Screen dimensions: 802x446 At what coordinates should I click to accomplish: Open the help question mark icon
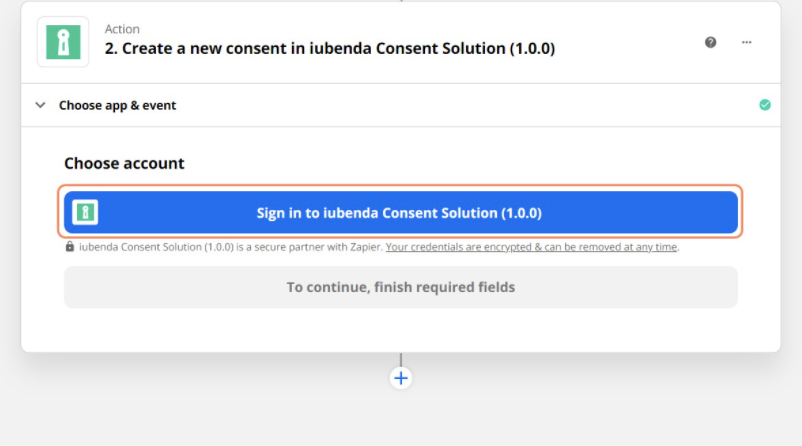710,42
